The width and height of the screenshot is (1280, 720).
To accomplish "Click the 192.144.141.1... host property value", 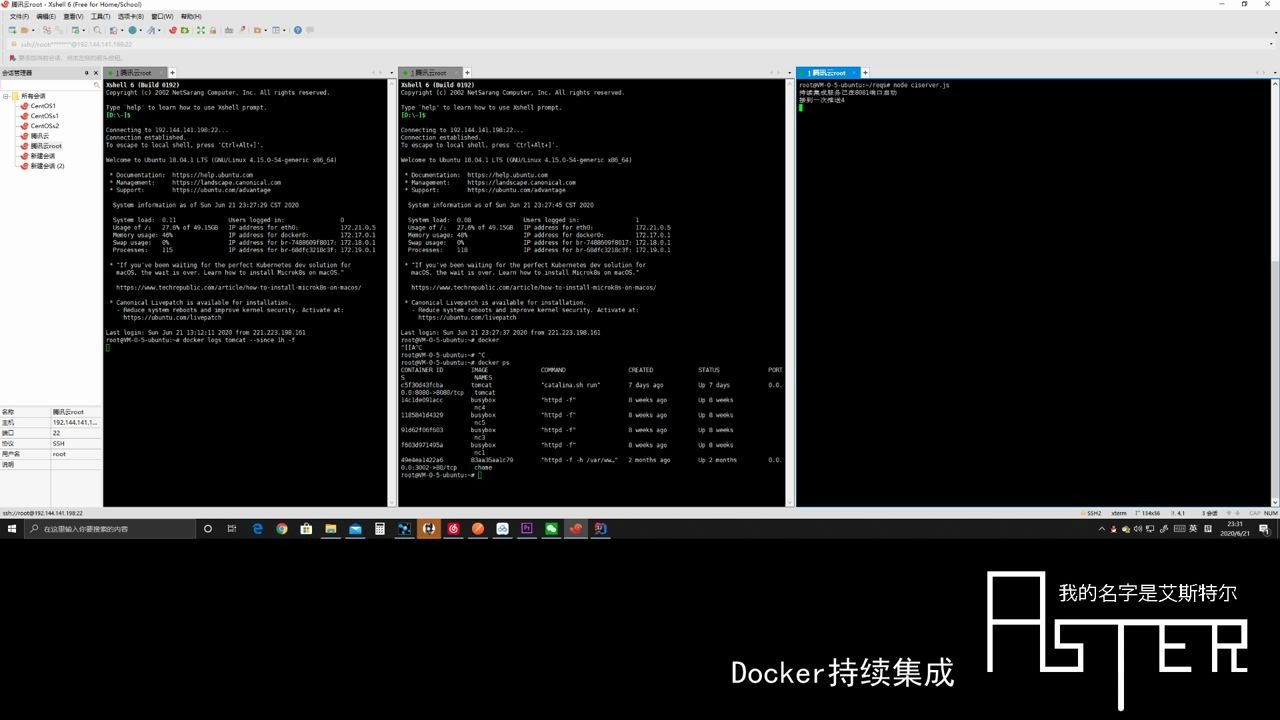I will pos(75,422).
